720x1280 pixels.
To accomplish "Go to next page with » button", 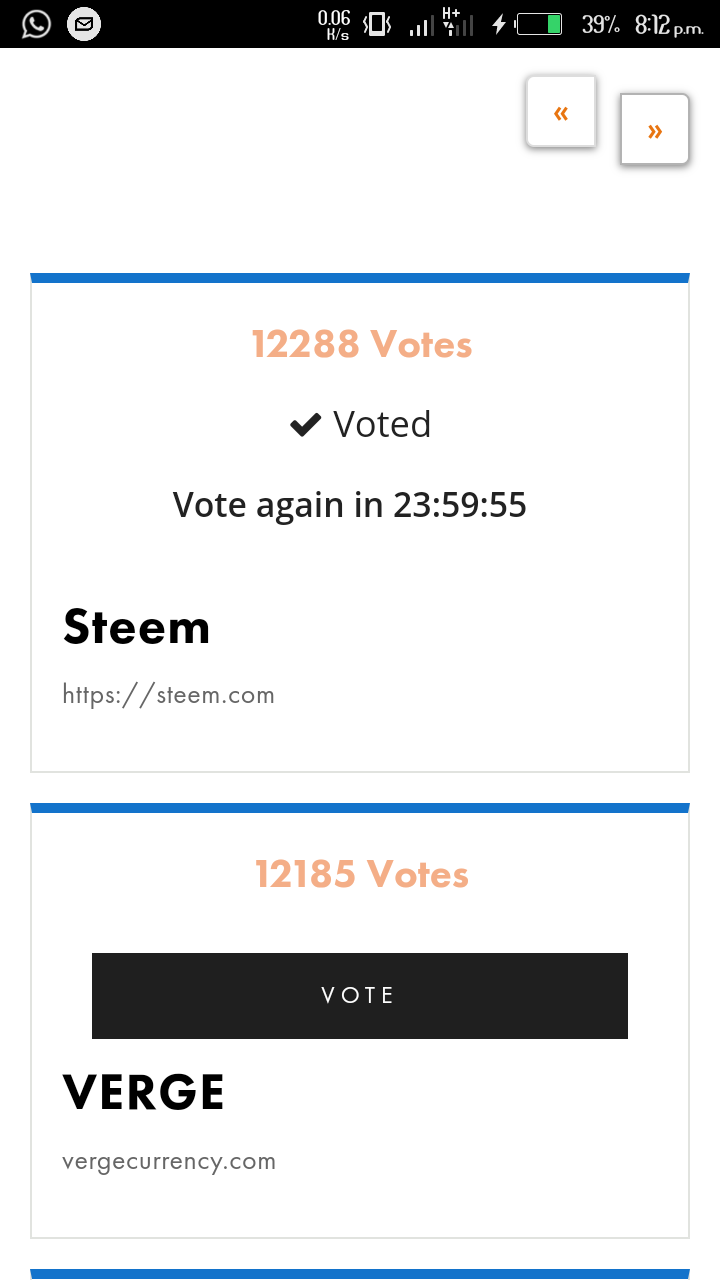I will pyautogui.click(x=655, y=130).
